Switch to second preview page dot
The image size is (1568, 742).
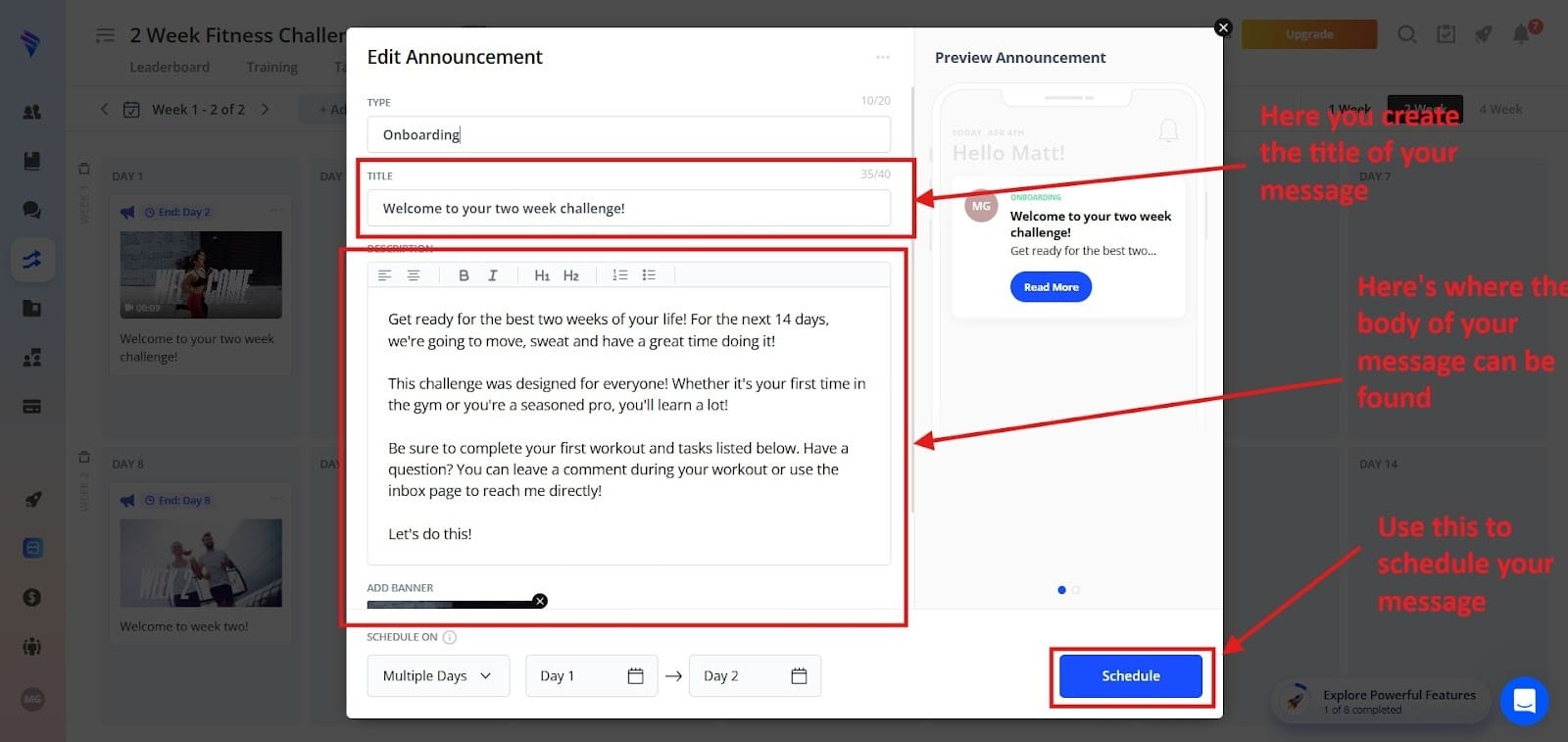1076,590
